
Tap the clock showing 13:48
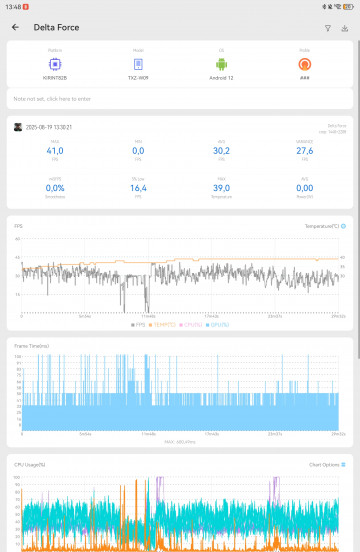point(13,7)
